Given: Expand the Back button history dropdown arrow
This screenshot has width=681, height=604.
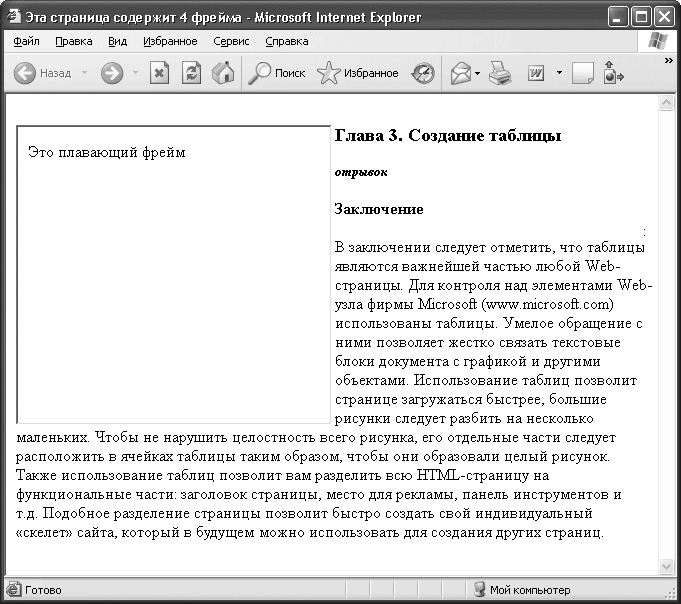Looking at the screenshot, I should tap(84, 73).
